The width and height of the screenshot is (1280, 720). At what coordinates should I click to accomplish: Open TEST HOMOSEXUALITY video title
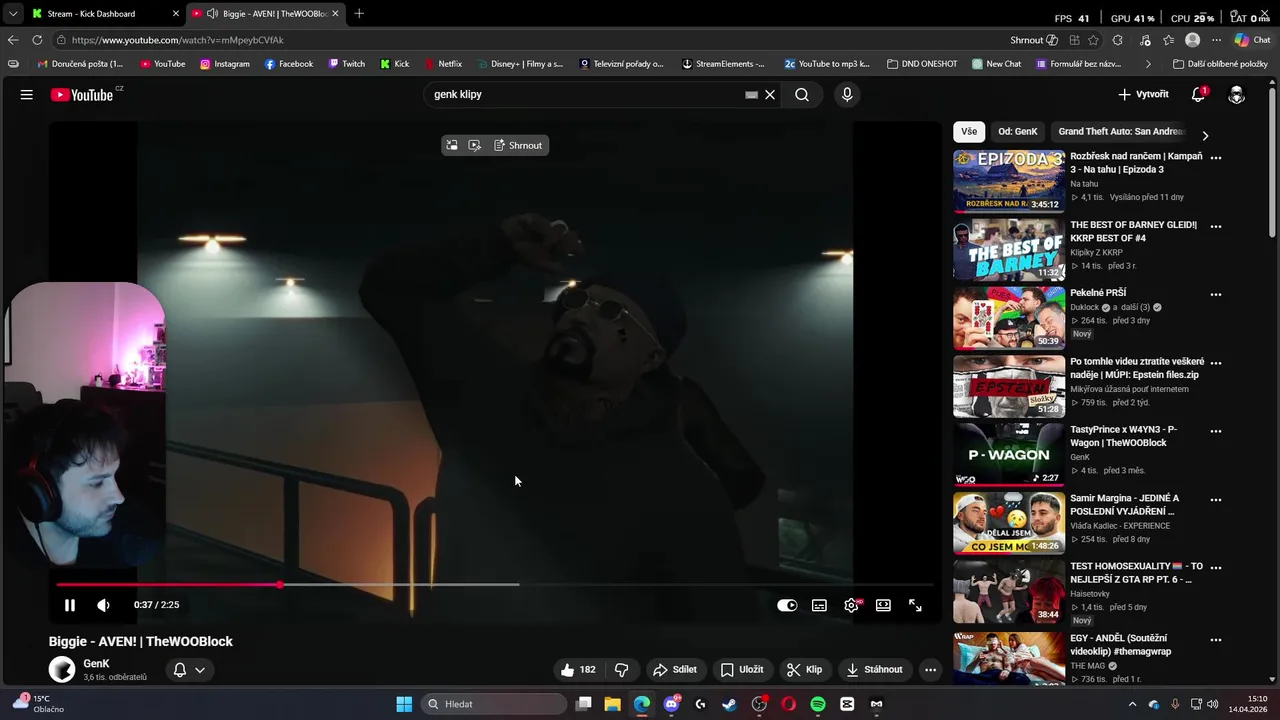1137,573
